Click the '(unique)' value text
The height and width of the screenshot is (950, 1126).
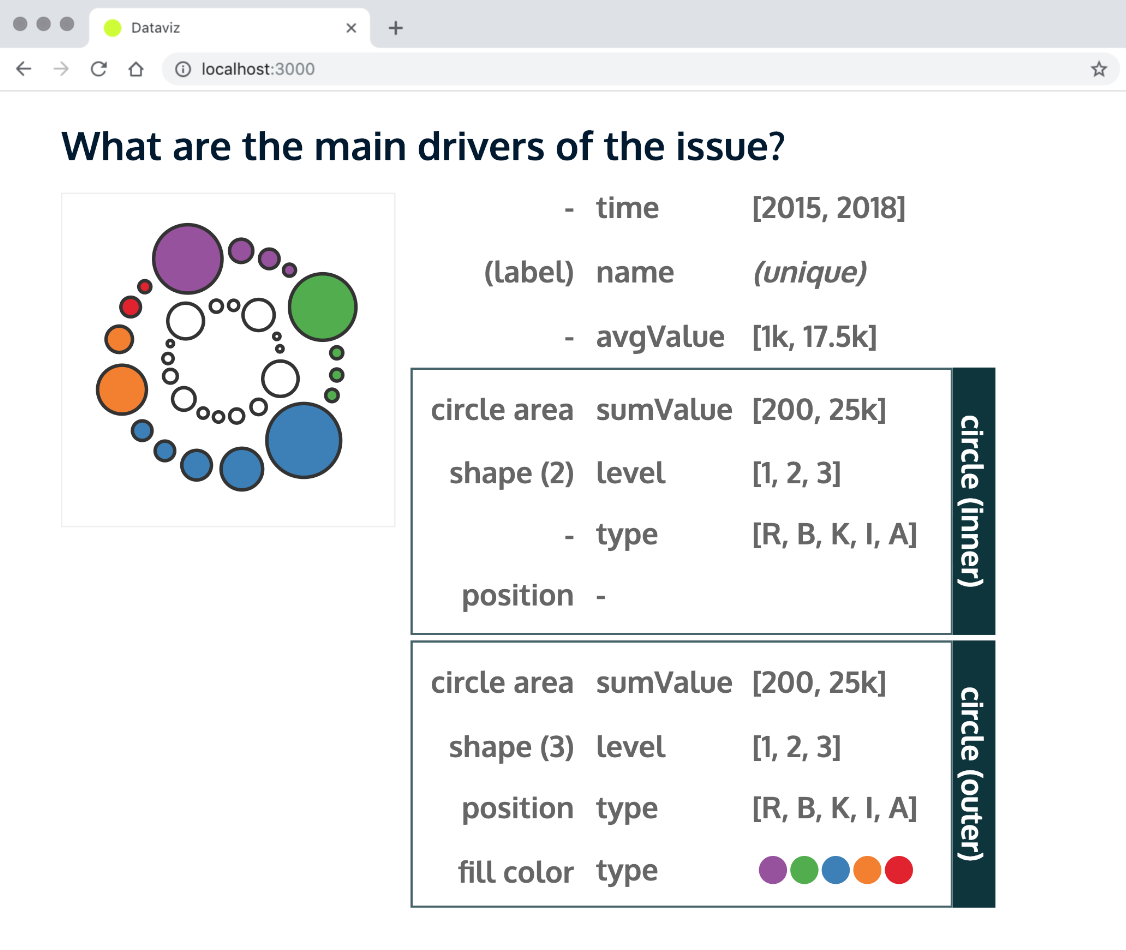pos(810,273)
